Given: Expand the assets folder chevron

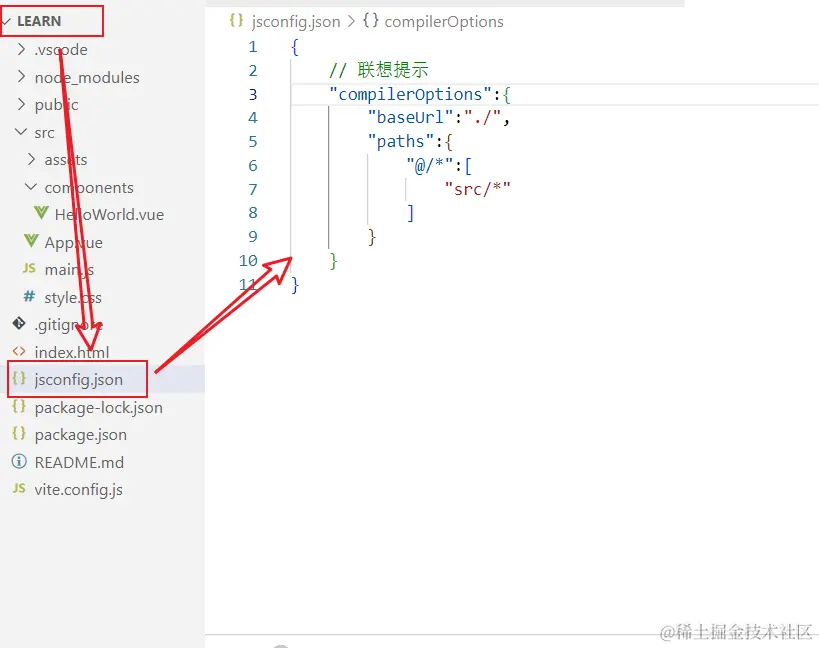Looking at the screenshot, I should (31, 159).
